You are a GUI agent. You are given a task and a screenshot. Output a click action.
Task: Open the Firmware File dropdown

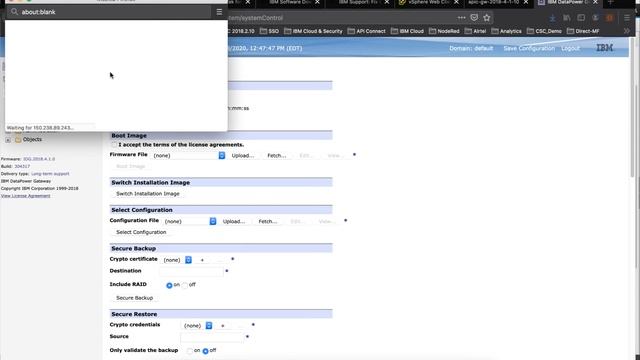(x=189, y=156)
